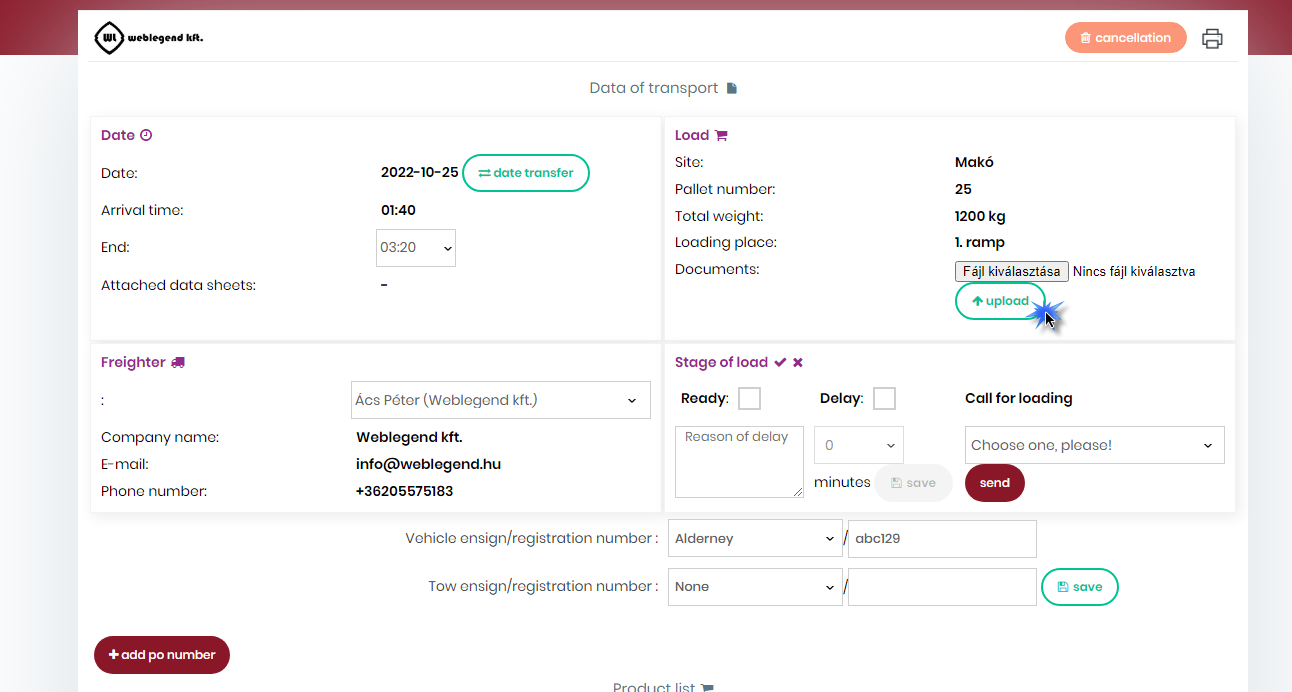
Task: Click the document icon beside Data of transport
Action: tap(731, 87)
